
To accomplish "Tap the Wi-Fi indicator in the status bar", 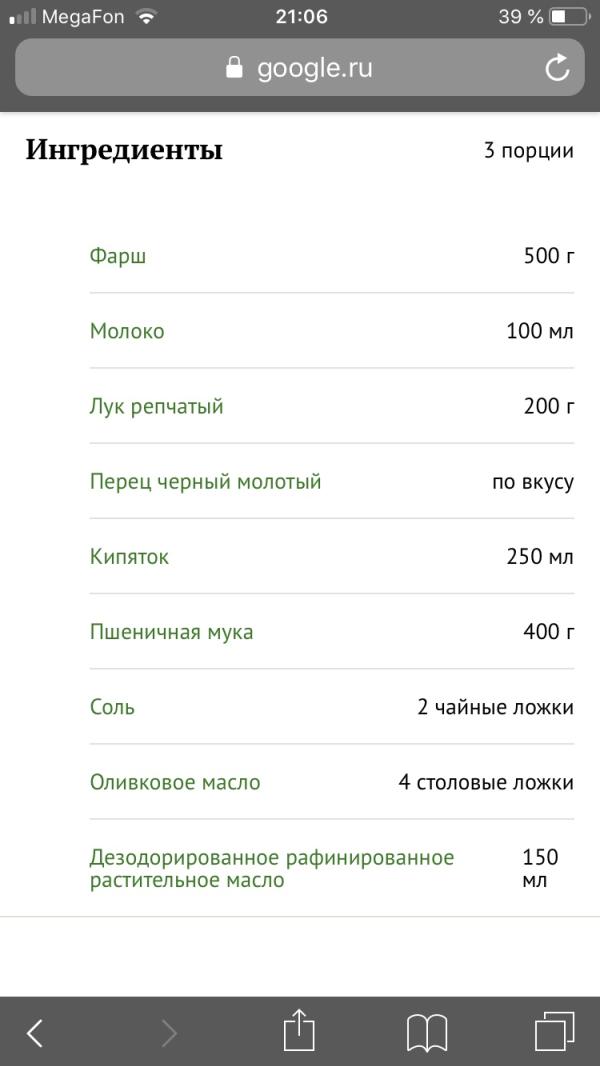I will click(146, 16).
